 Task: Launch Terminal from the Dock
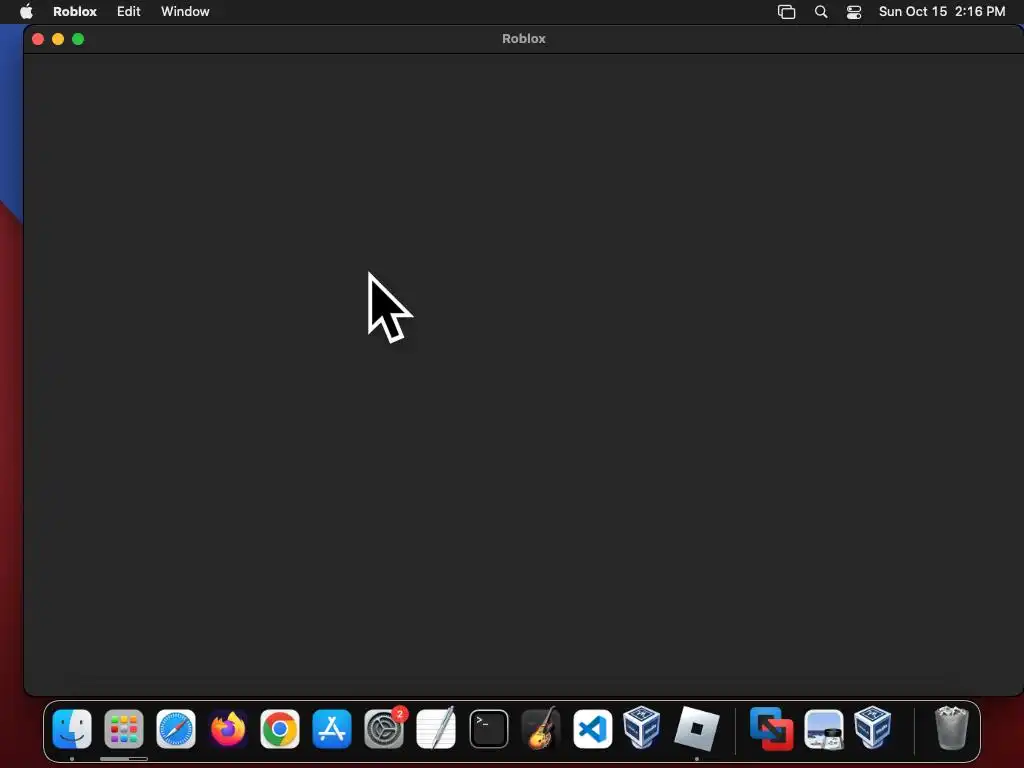click(488, 729)
